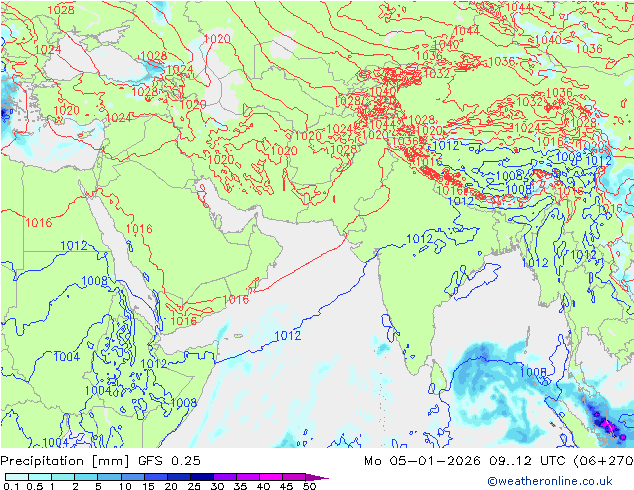Click the blue 1012 isobar label over Arabian Sea
The image size is (634, 490).
tap(287, 335)
